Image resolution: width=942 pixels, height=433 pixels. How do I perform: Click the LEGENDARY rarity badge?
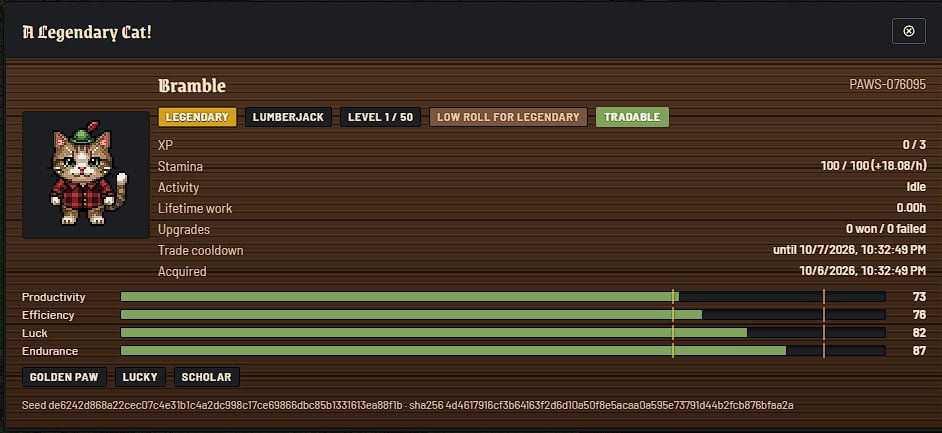coord(197,117)
